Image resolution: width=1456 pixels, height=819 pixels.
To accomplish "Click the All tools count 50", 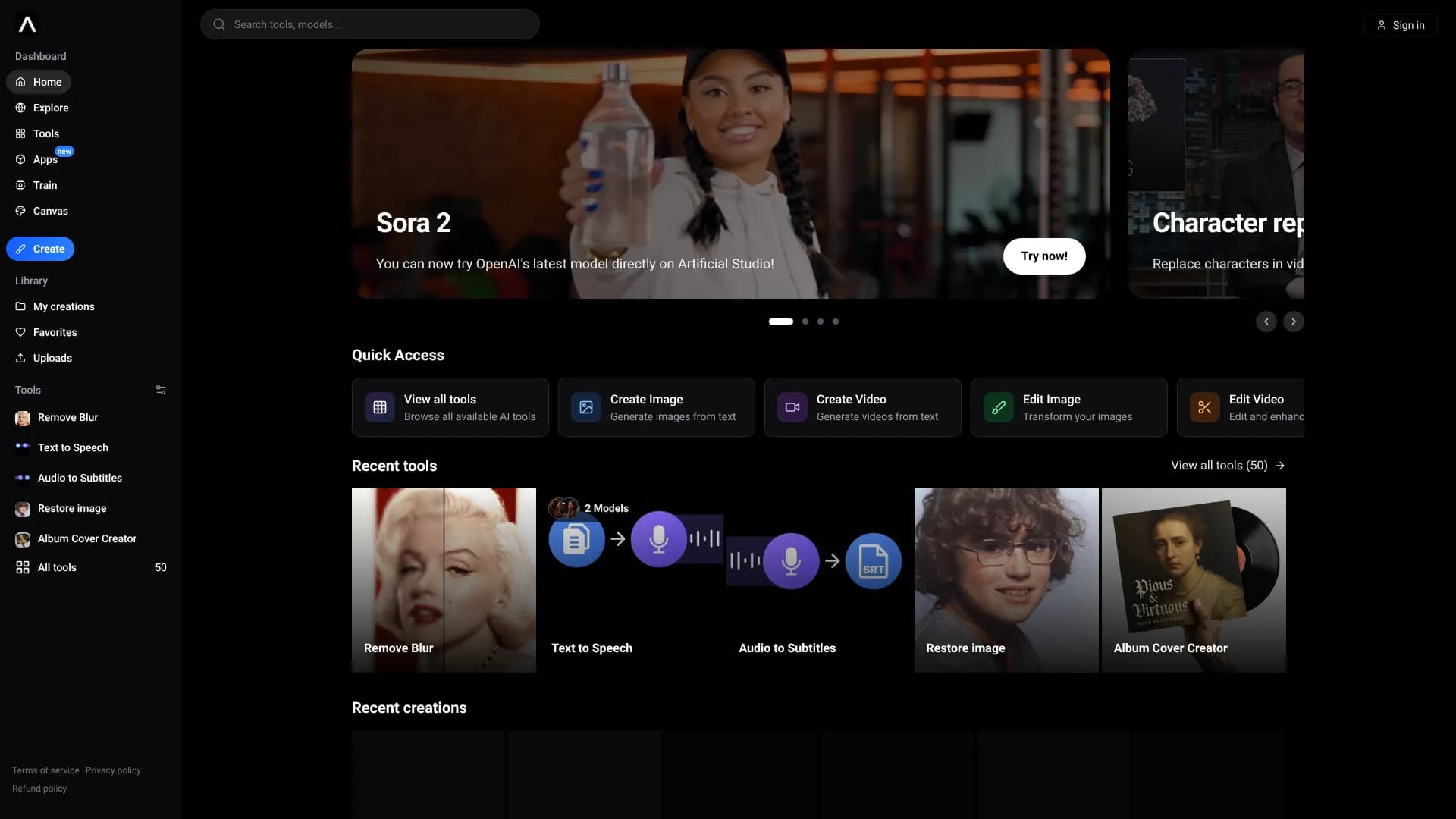I will coord(161,567).
